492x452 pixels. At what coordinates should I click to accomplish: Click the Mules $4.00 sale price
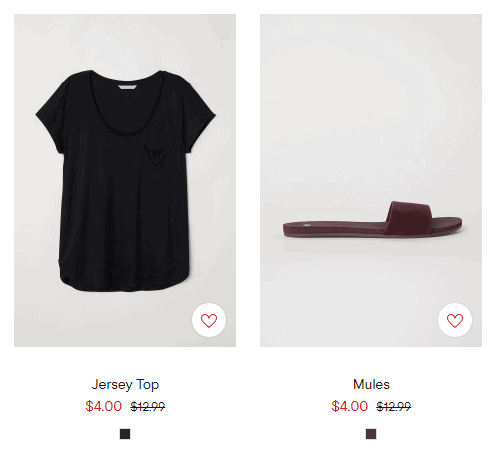pos(349,406)
